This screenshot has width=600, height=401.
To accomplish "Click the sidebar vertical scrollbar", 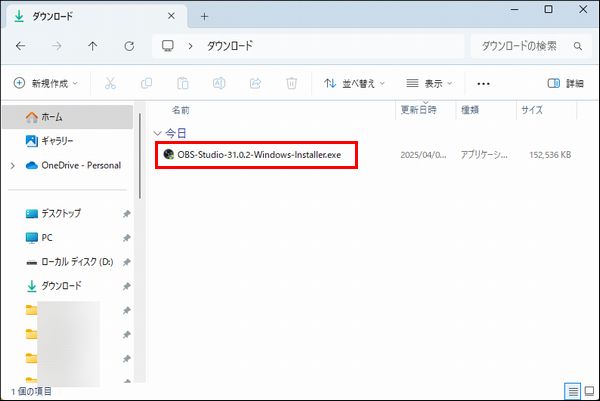I will click(140, 156).
